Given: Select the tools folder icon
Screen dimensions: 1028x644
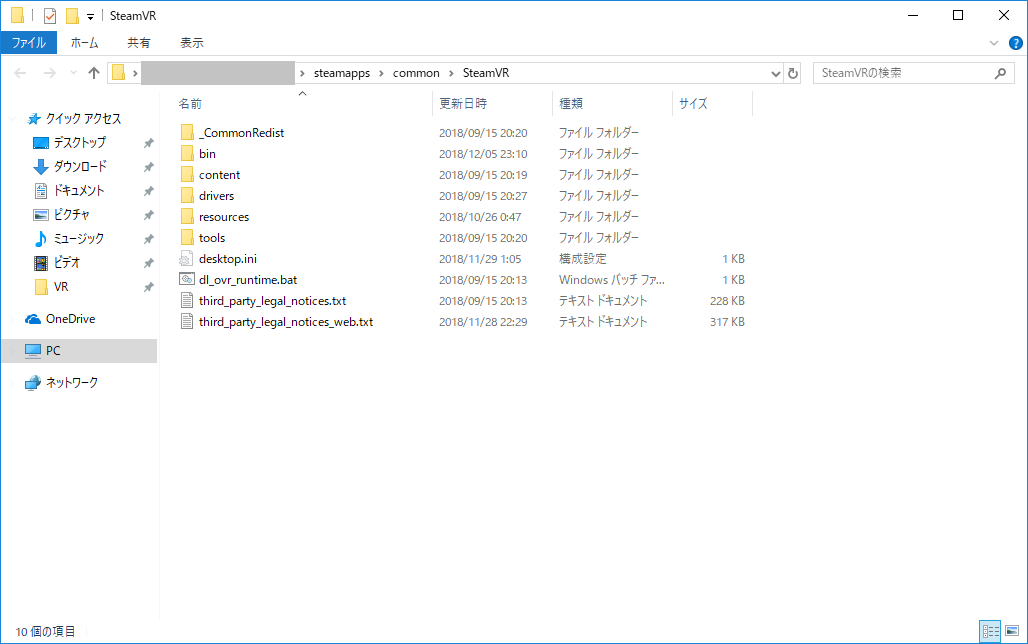Looking at the screenshot, I should tap(187, 237).
